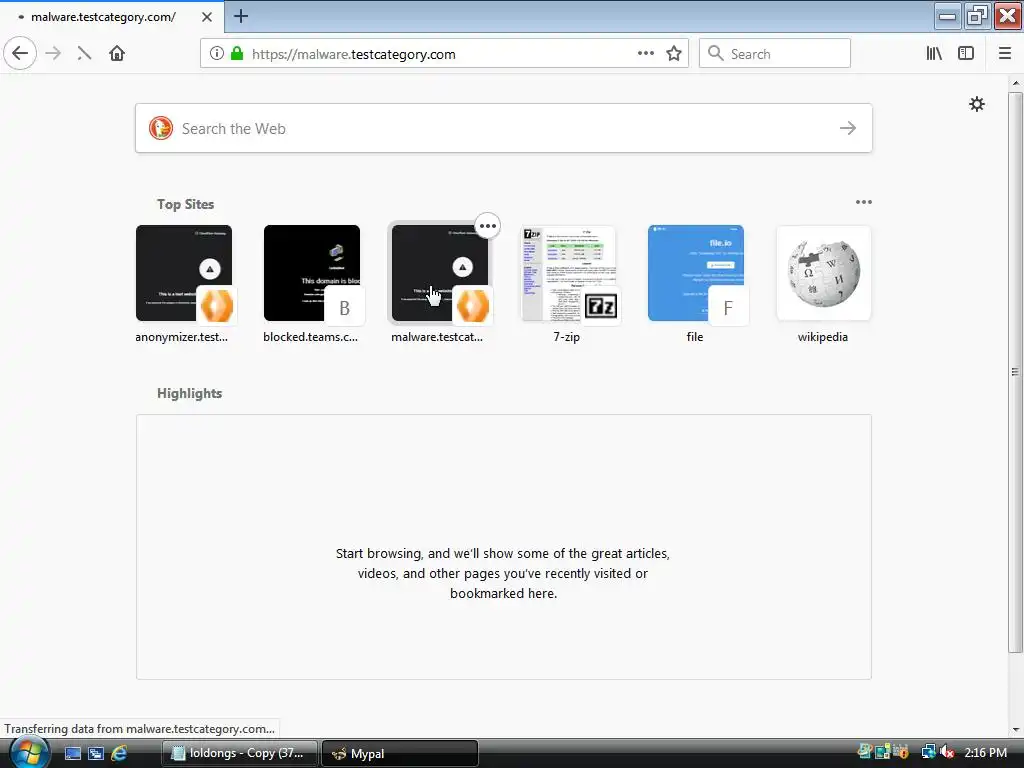The width and height of the screenshot is (1024, 768).
Task: Open the 7-zip top site tile
Action: click(568, 273)
